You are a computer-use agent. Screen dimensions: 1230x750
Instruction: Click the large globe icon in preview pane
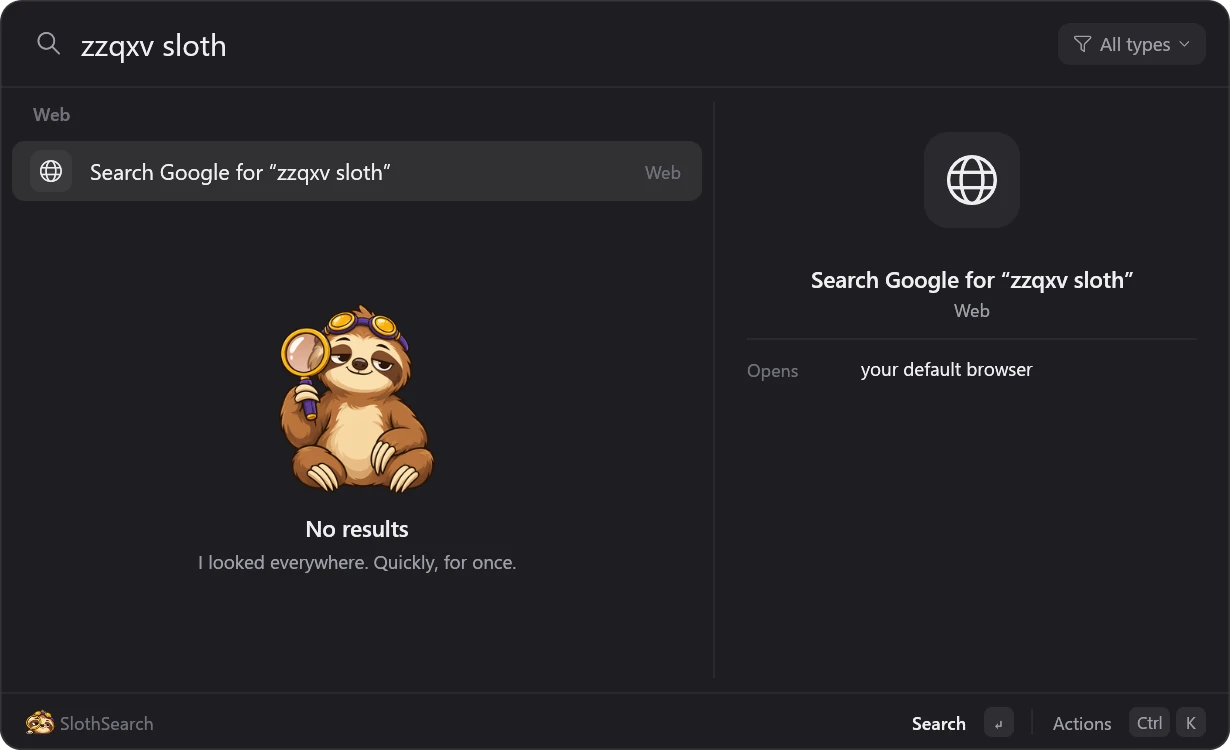[x=972, y=180]
